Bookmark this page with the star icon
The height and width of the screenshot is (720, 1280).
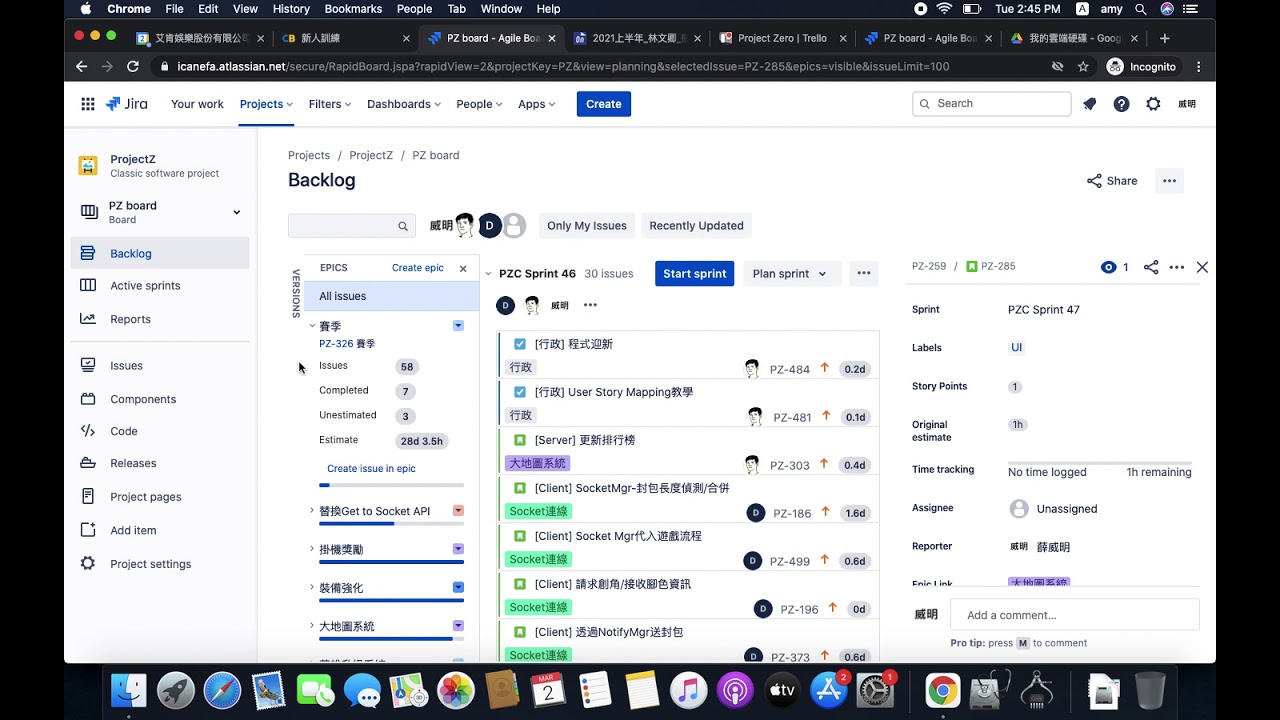point(1083,66)
